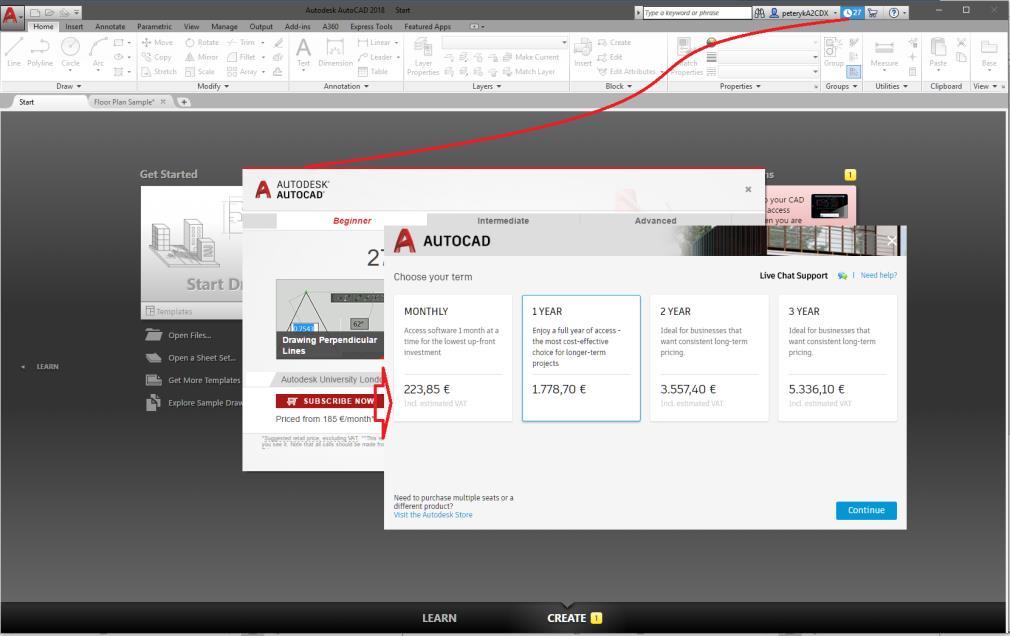Add a new drawing tab with plus button
The image size is (1010, 636).
pyautogui.click(x=184, y=102)
